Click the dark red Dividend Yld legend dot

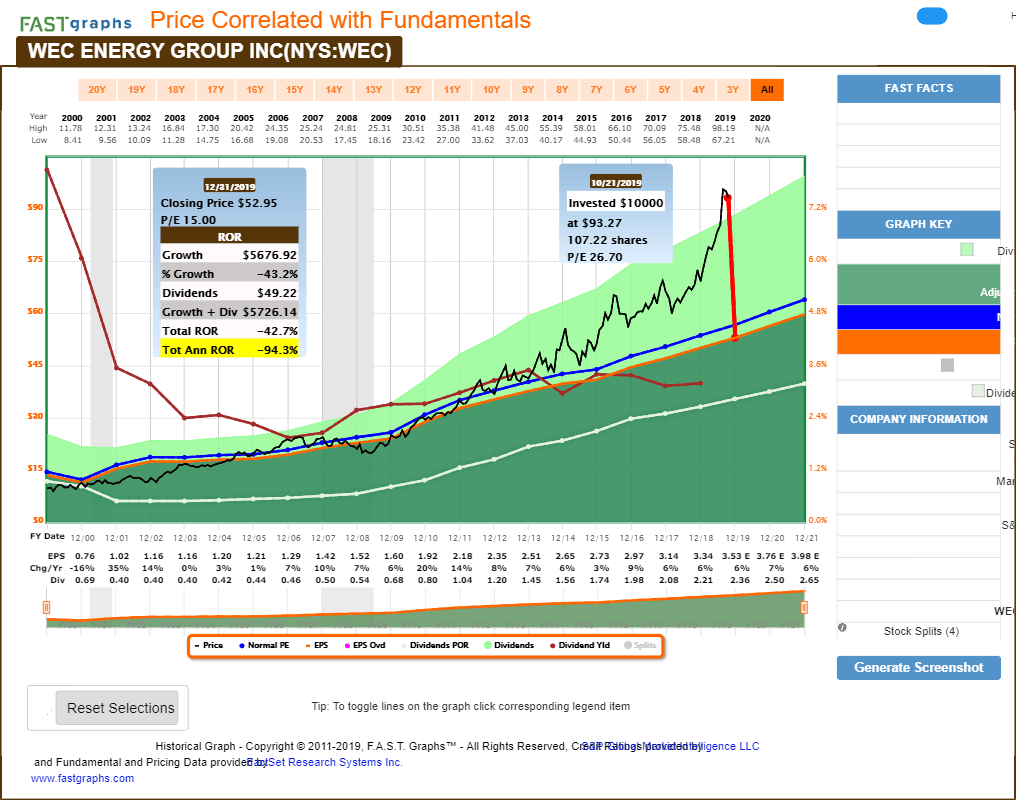(553, 645)
